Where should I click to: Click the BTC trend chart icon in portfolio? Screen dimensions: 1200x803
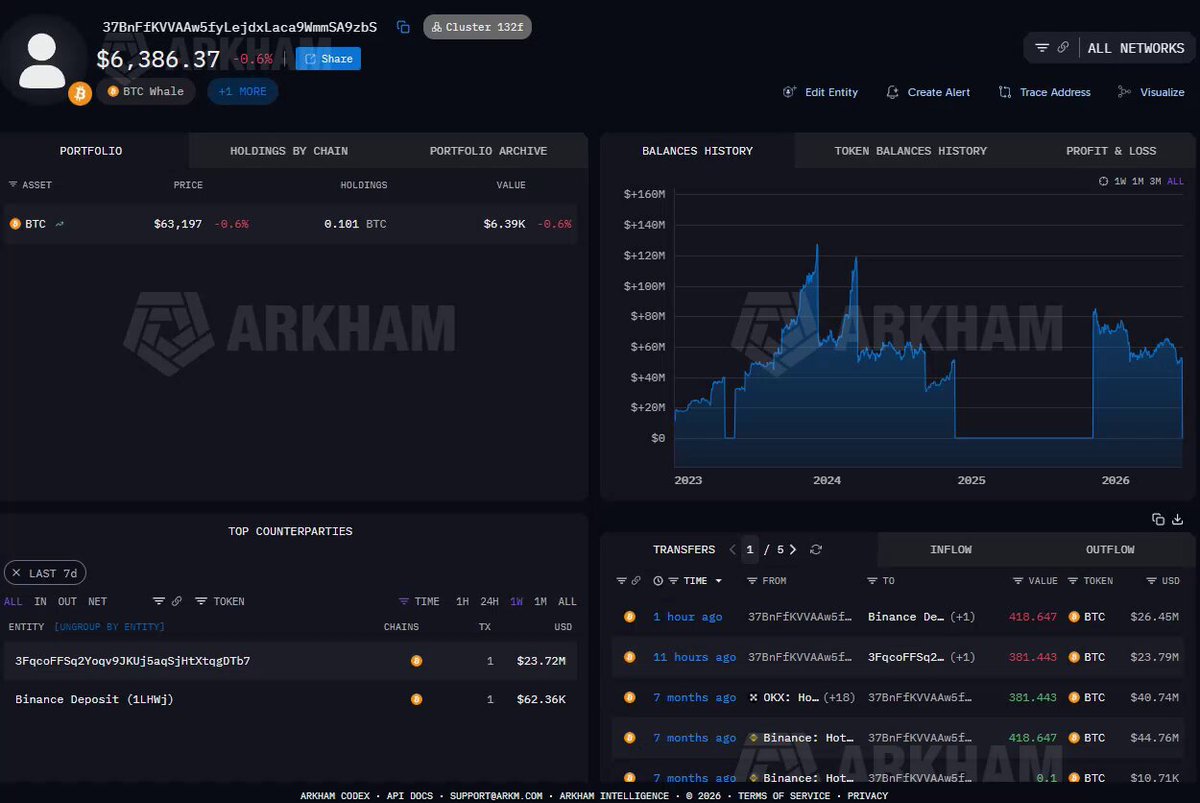click(60, 224)
